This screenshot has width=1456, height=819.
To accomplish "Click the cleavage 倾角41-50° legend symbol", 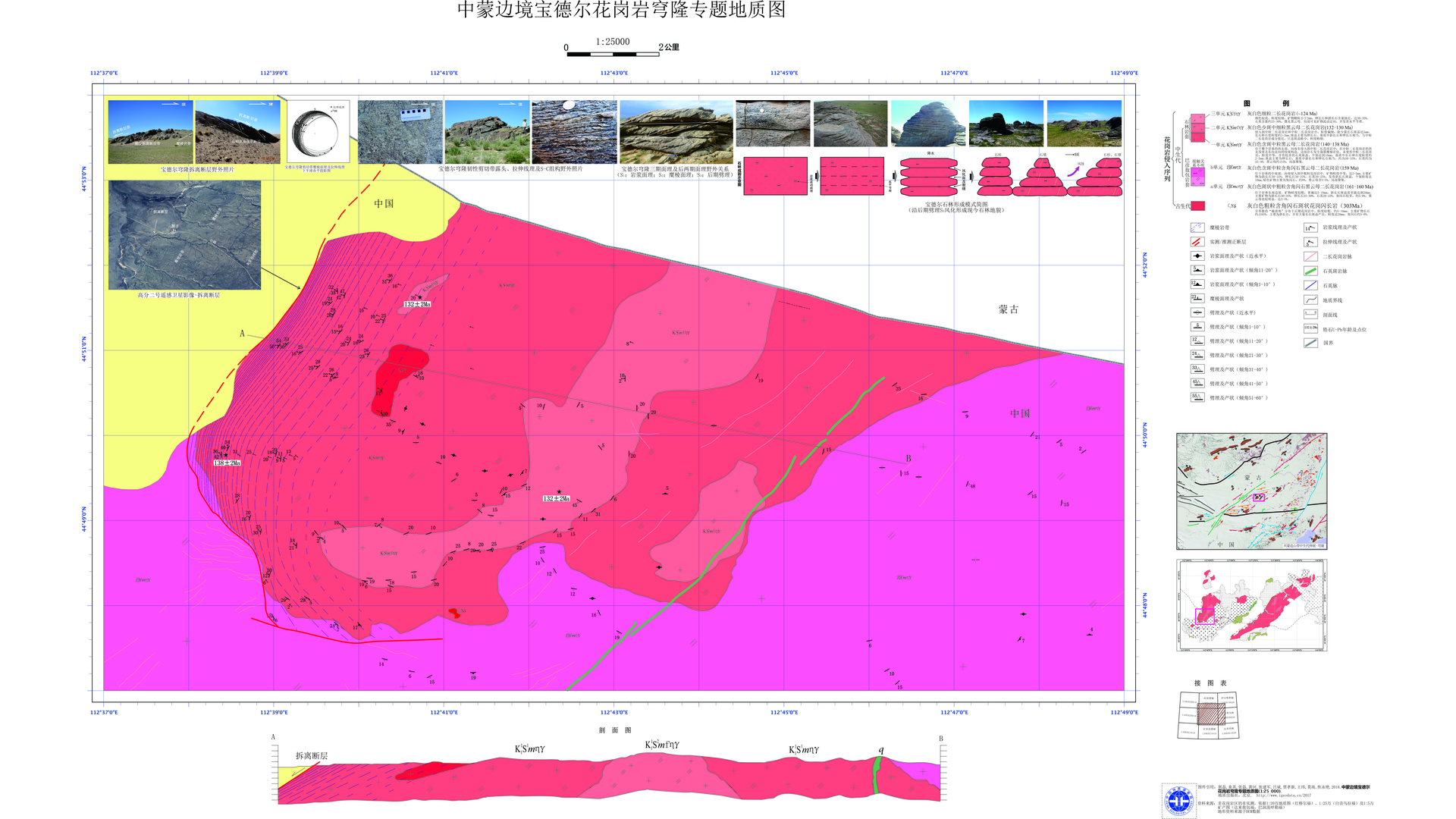I will point(1197,384).
